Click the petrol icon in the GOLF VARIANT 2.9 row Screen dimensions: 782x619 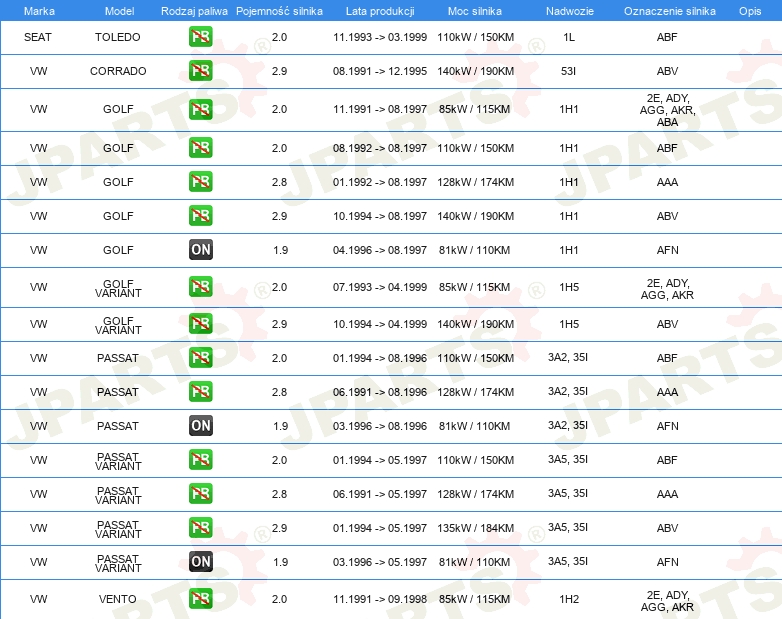200,324
